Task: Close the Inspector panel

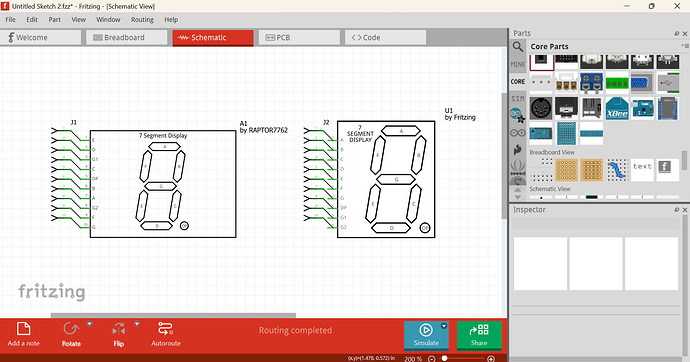Action: [685, 210]
